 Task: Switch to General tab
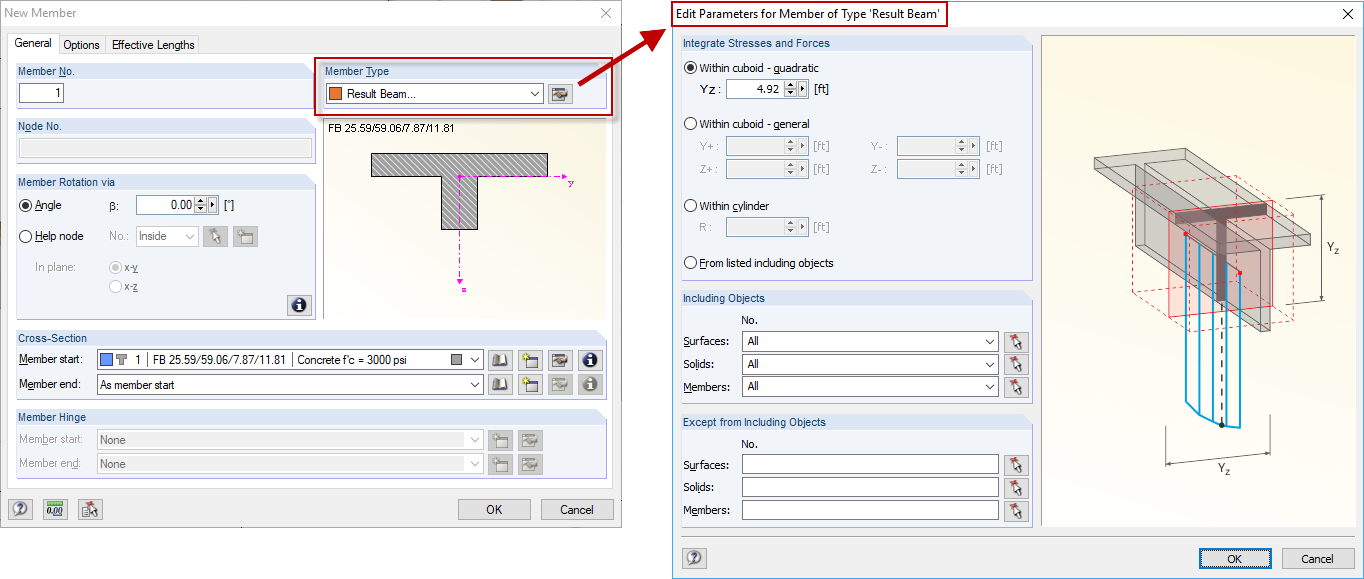tap(33, 44)
